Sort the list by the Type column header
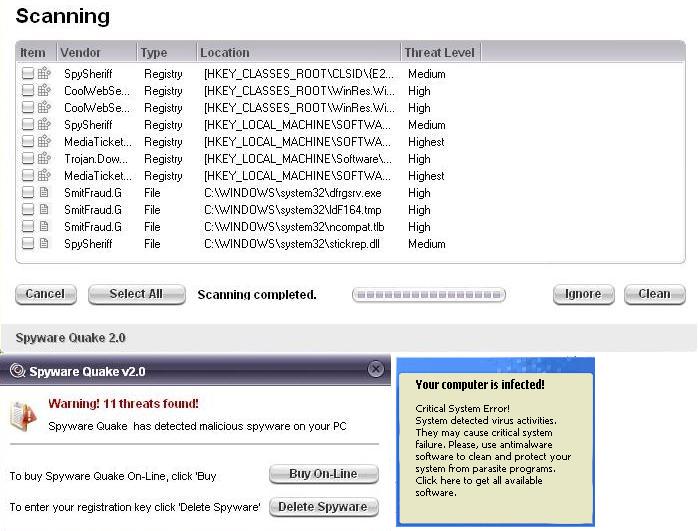 click(x=166, y=52)
